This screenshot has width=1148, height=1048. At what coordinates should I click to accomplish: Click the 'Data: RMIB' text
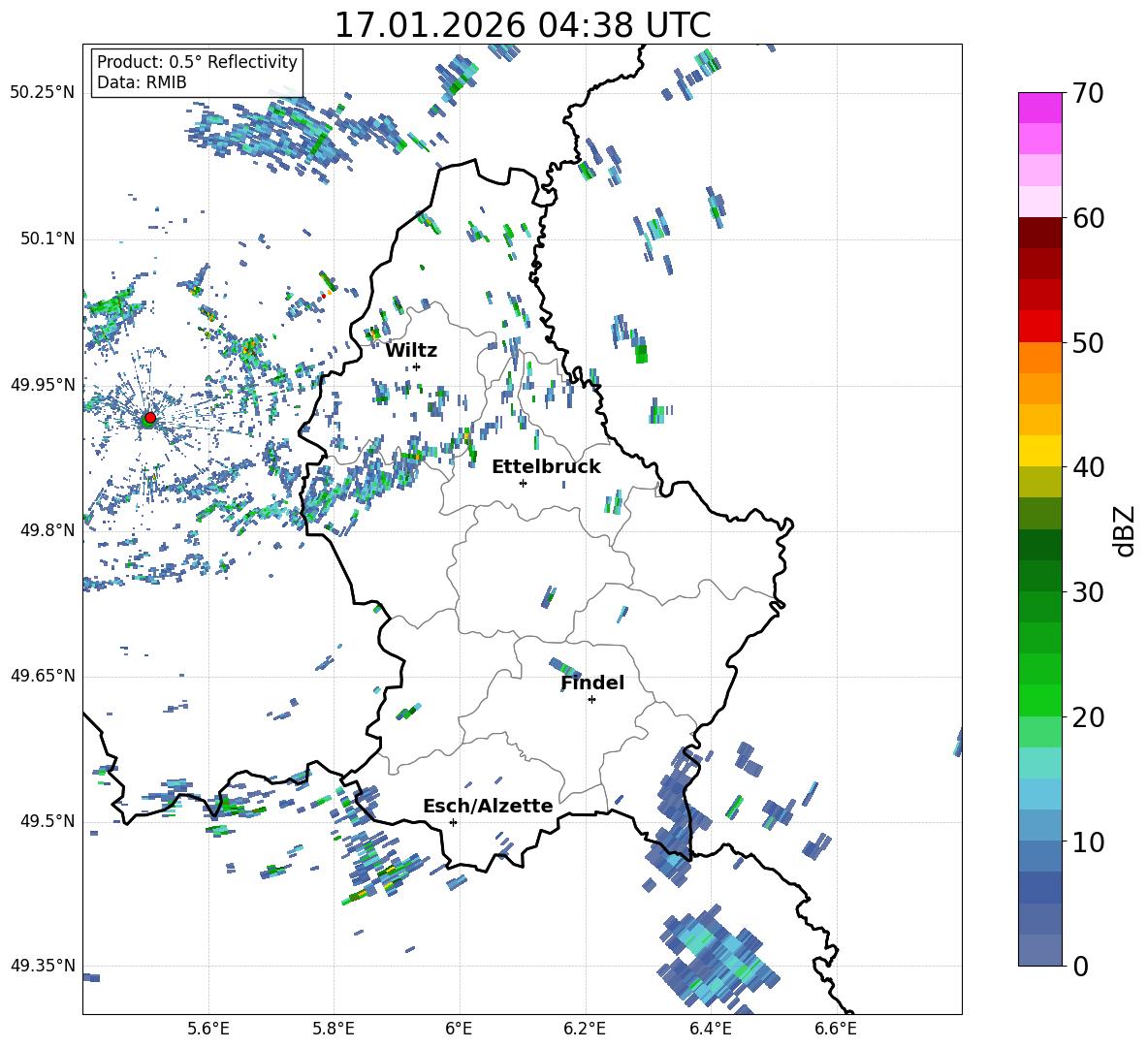142,82
